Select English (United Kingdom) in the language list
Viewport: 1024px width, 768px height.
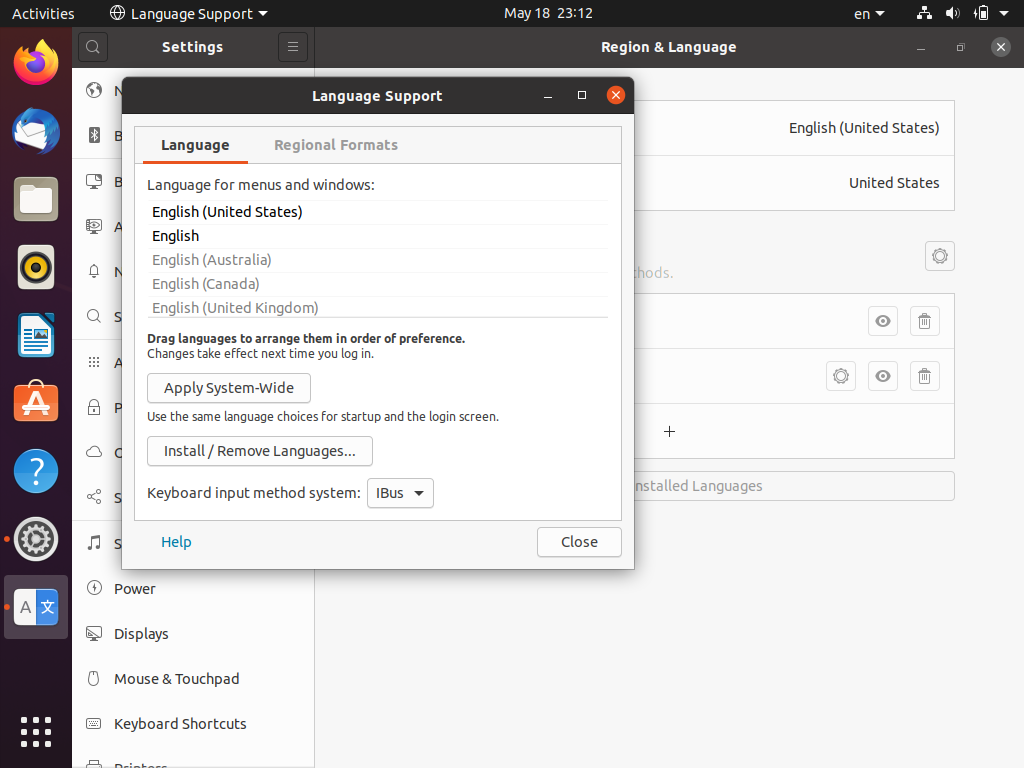pyautogui.click(x=235, y=308)
